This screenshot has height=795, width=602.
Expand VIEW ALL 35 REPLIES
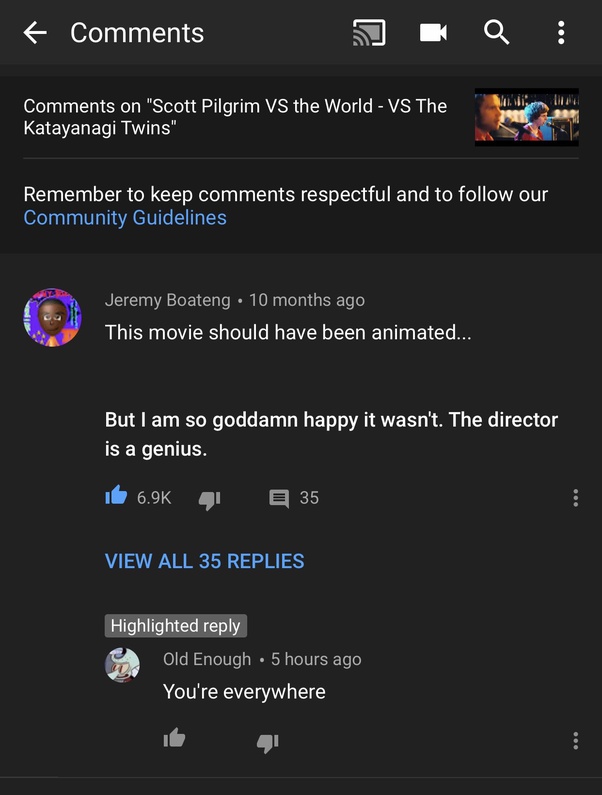[x=204, y=561]
